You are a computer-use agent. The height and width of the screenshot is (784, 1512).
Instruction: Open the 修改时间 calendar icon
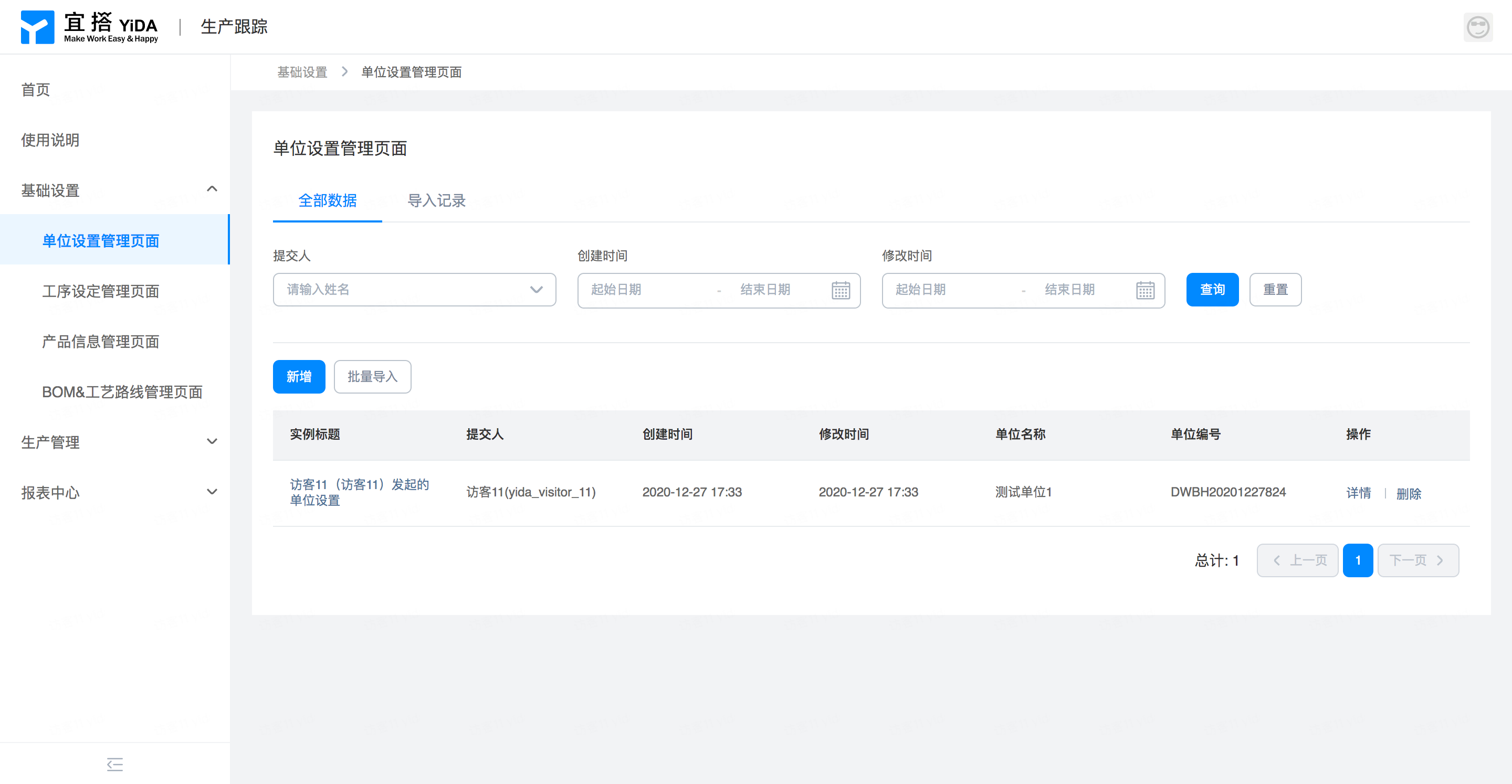[1144, 290]
